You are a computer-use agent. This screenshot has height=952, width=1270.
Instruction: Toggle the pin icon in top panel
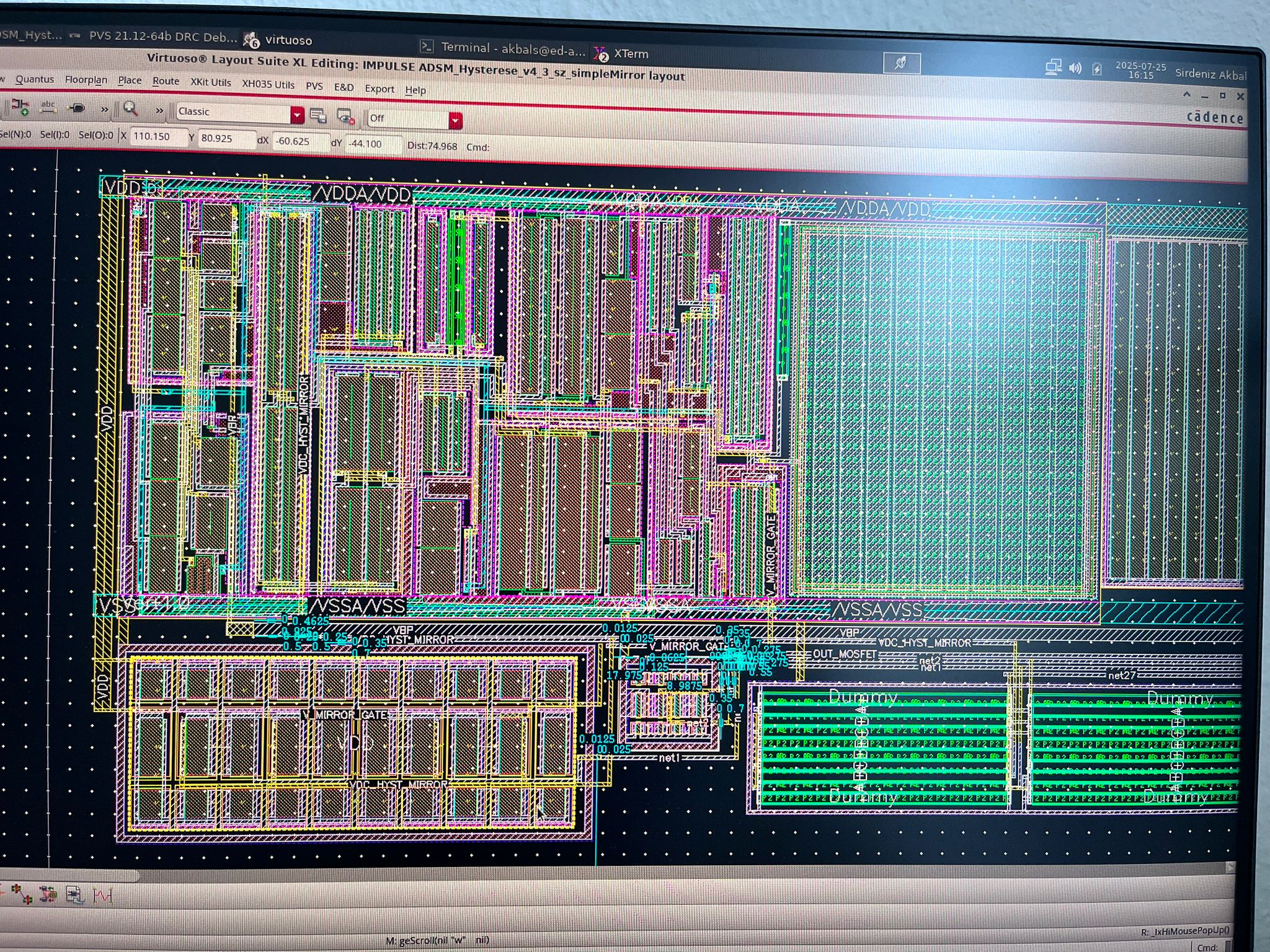pyautogui.click(x=901, y=63)
